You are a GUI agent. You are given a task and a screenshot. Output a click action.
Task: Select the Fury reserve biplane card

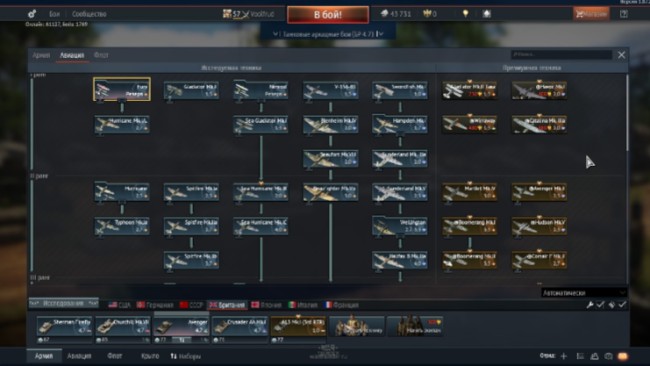tap(122, 89)
